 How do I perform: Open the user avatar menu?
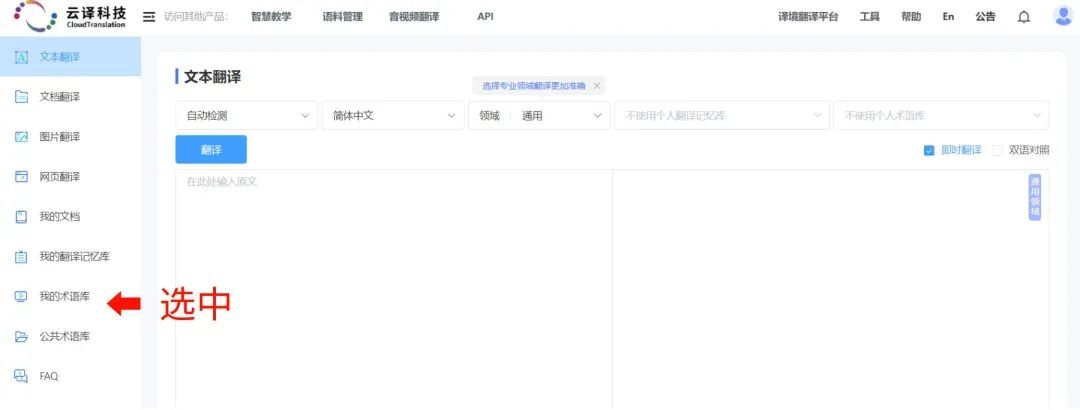coord(1063,16)
